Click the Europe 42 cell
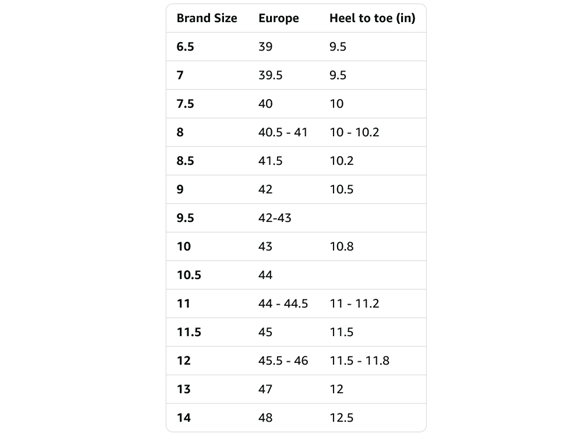Viewport: 588px width, 441px height. pos(266,189)
